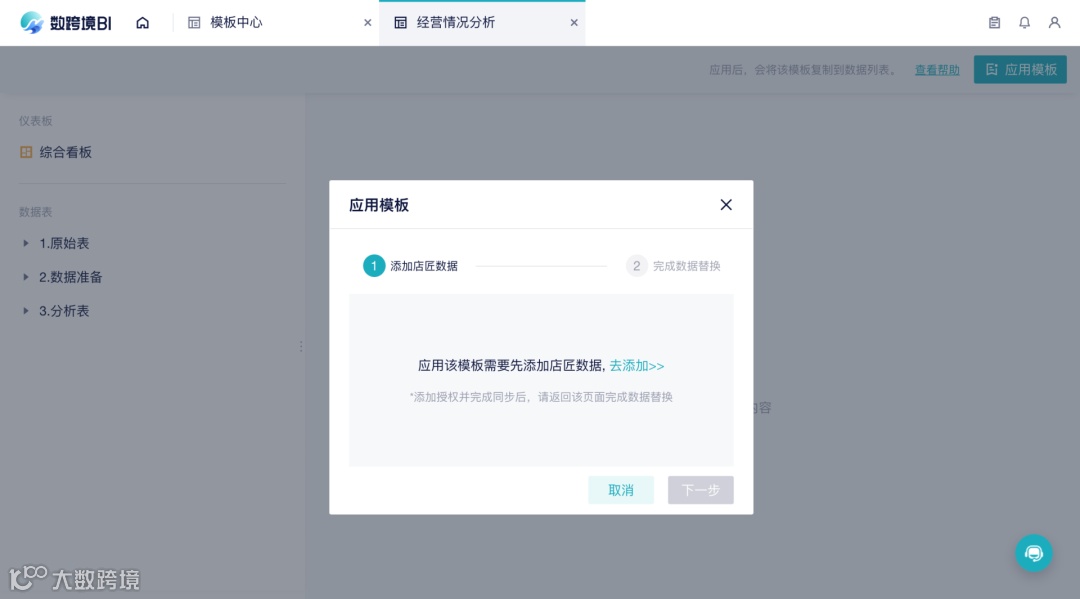The width and height of the screenshot is (1080, 599).
Task: Click the 数跨境BI logo icon
Action: (x=31, y=21)
